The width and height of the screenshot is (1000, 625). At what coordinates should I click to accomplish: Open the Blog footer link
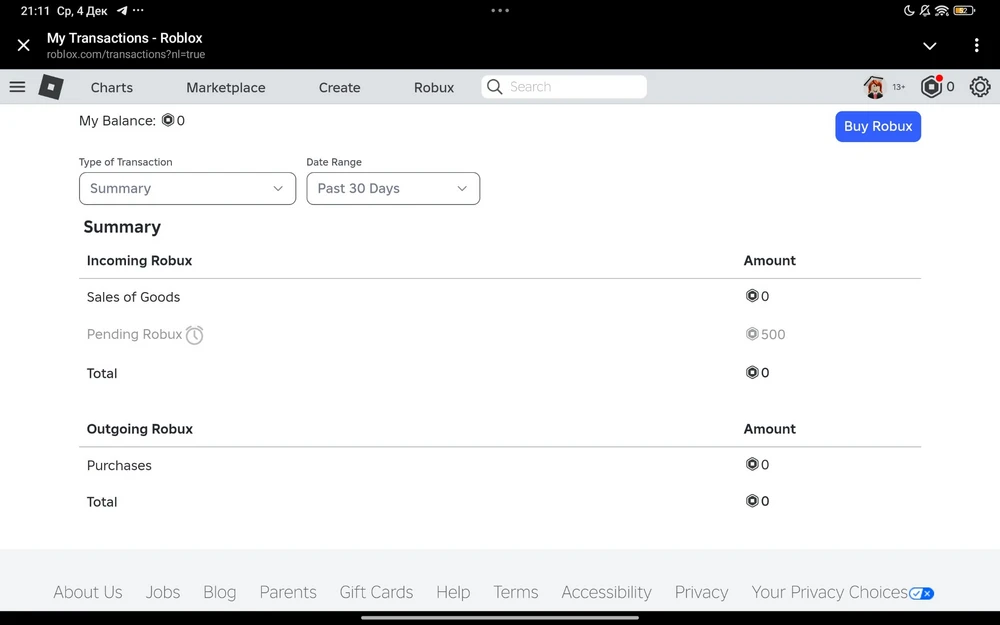pyautogui.click(x=219, y=592)
